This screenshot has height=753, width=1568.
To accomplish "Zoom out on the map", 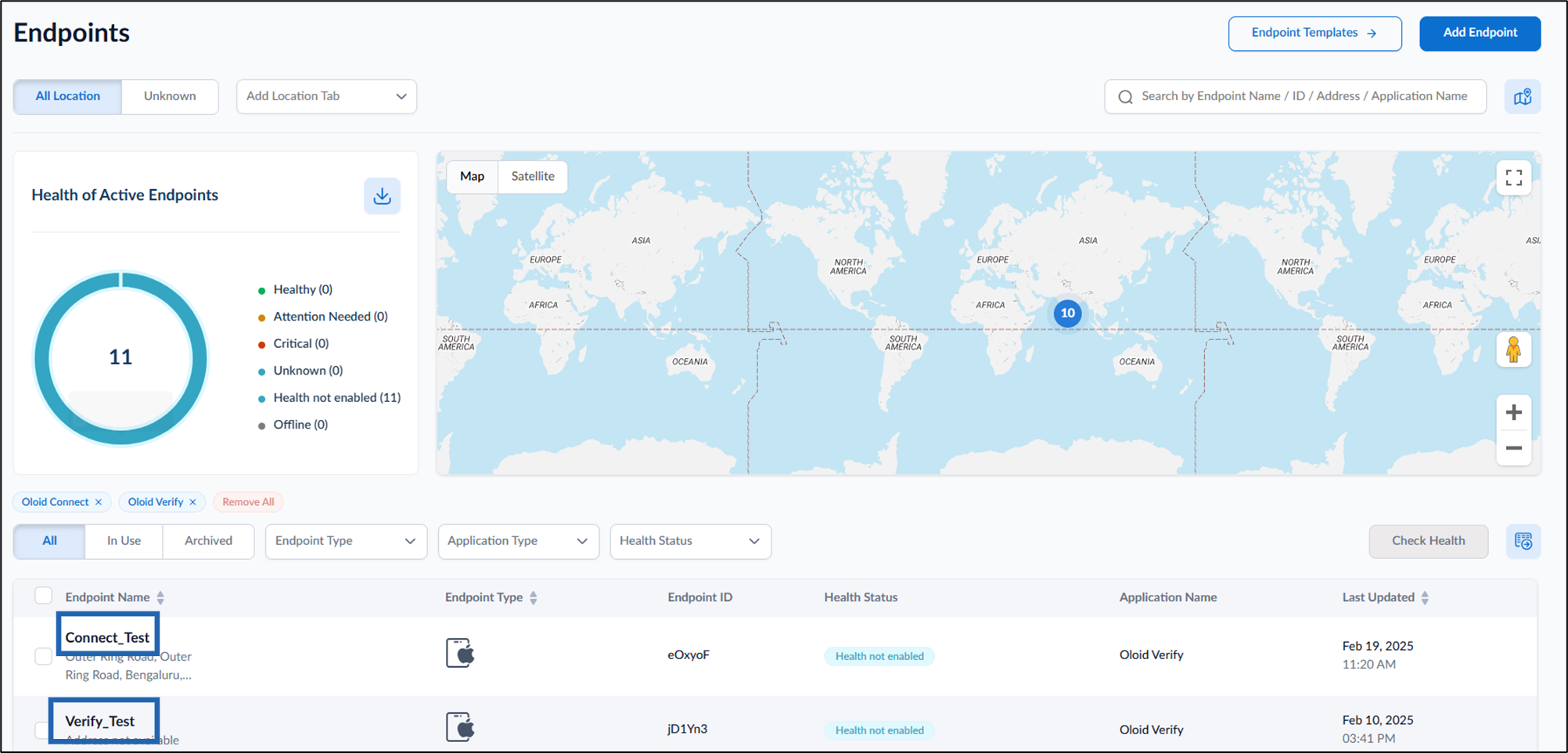I will 1513,448.
